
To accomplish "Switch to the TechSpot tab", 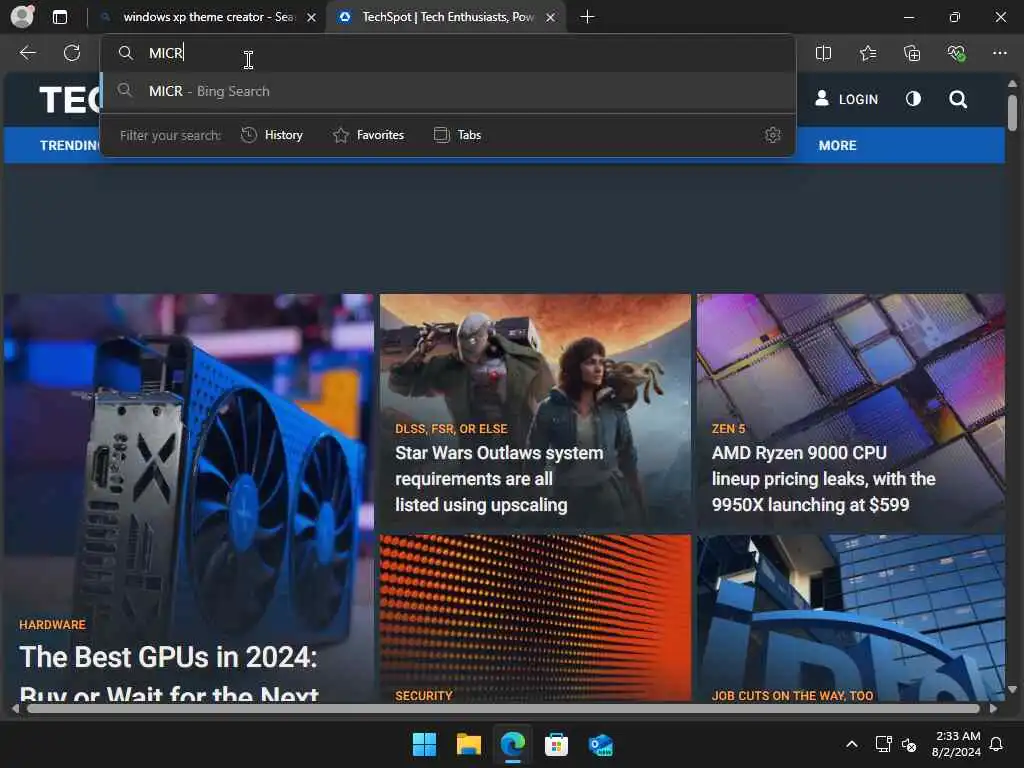I will click(447, 17).
